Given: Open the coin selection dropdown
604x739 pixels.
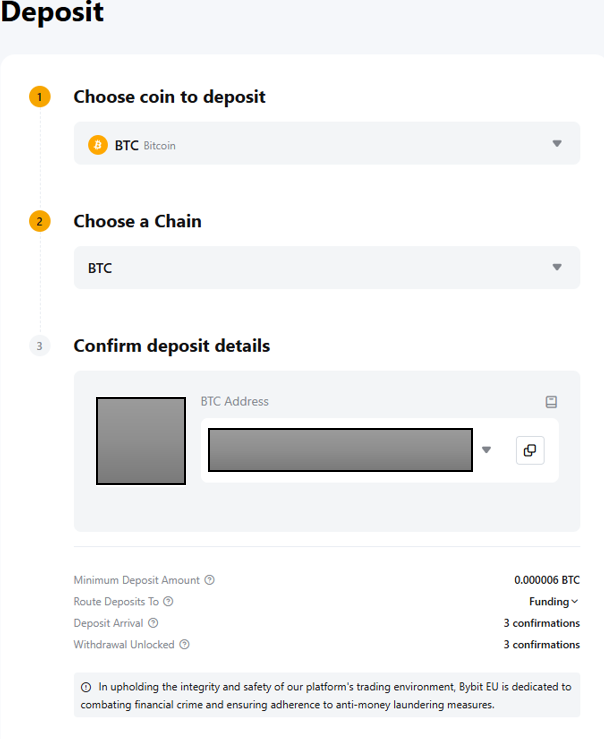Looking at the screenshot, I should tap(557, 144).
